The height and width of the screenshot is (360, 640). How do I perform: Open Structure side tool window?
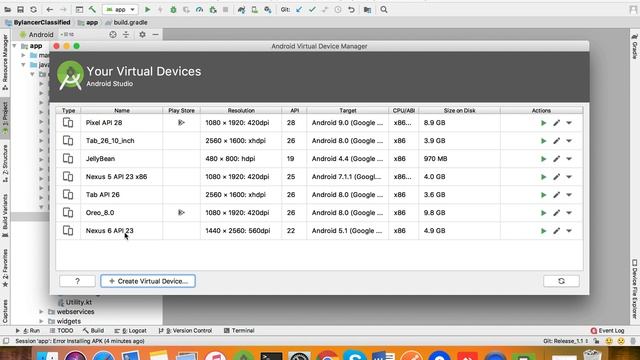5,163
